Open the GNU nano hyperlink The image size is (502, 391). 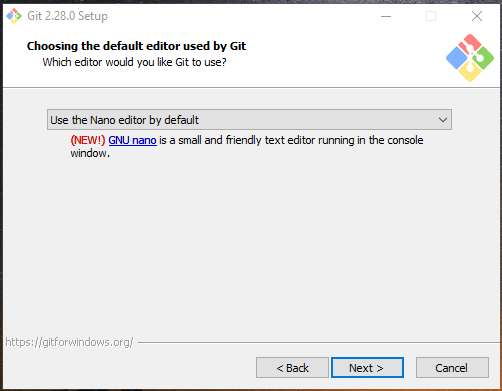132,140
